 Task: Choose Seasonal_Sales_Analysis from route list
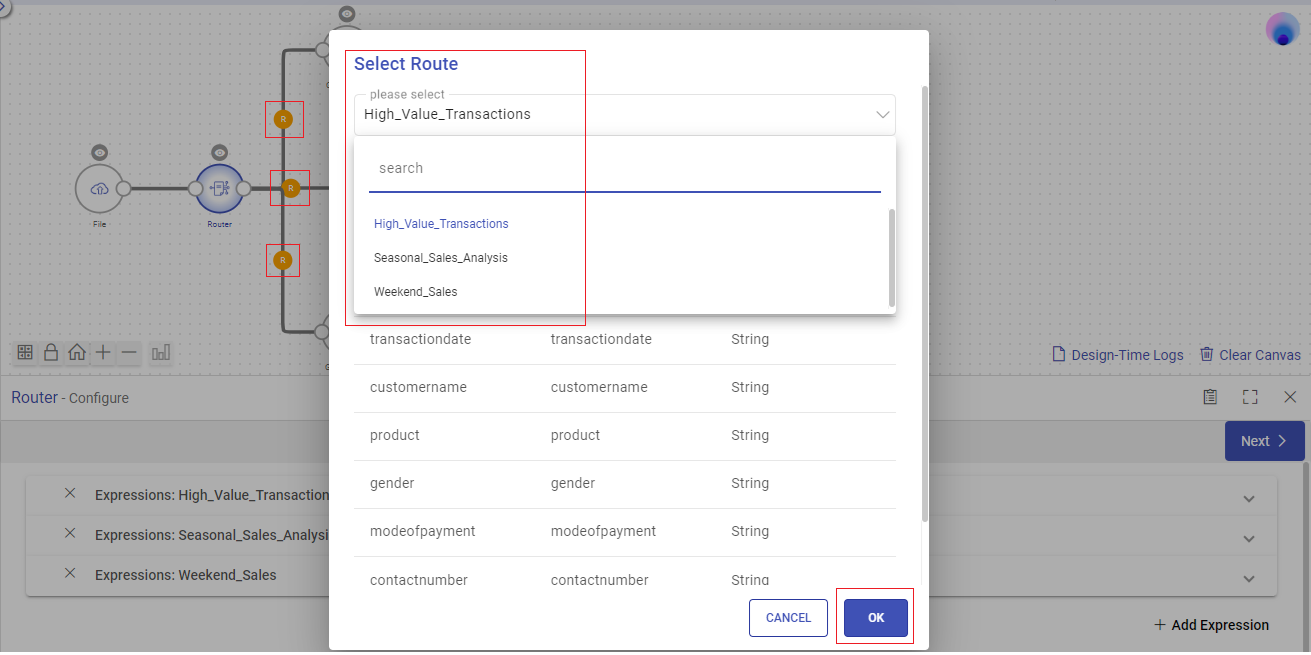pos(441,258)
